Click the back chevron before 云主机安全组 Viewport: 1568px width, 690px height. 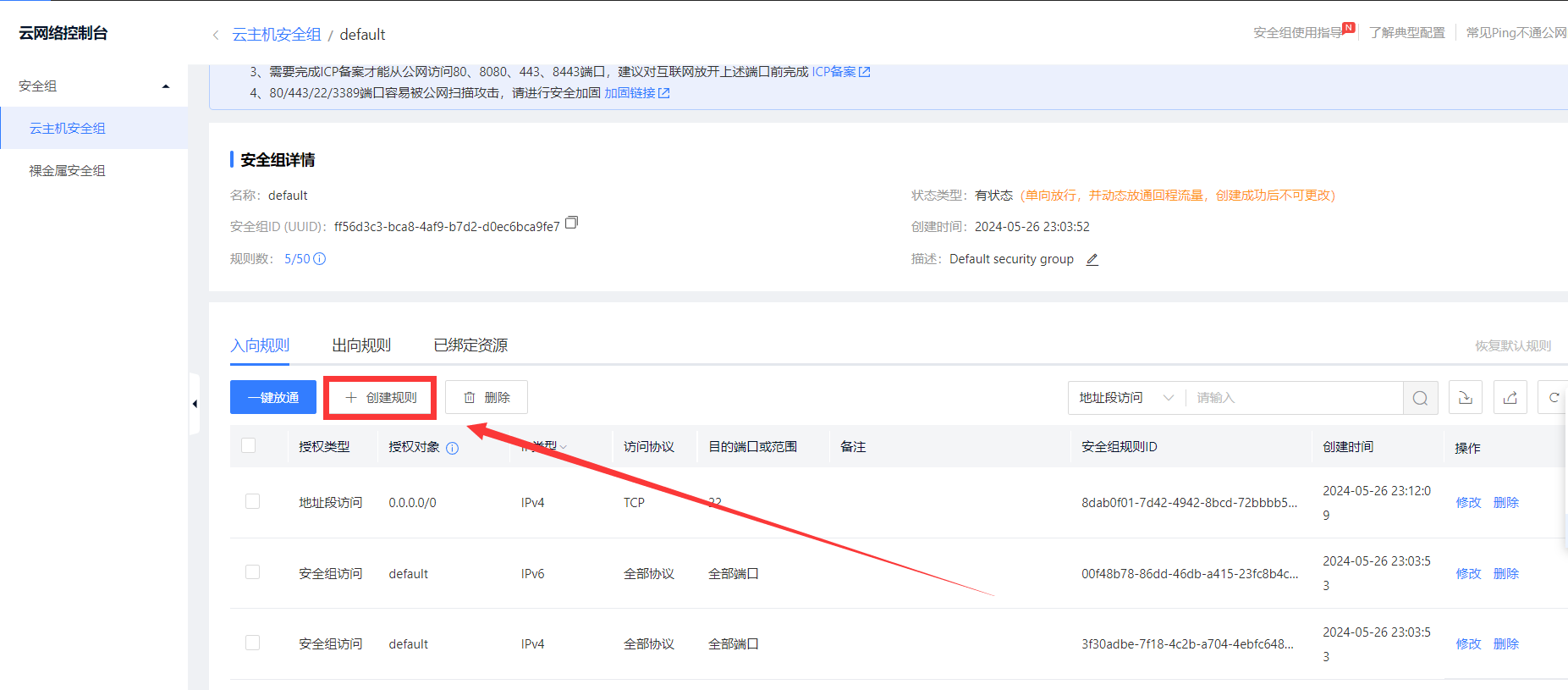pyautogui.click(x=216, y=35)
